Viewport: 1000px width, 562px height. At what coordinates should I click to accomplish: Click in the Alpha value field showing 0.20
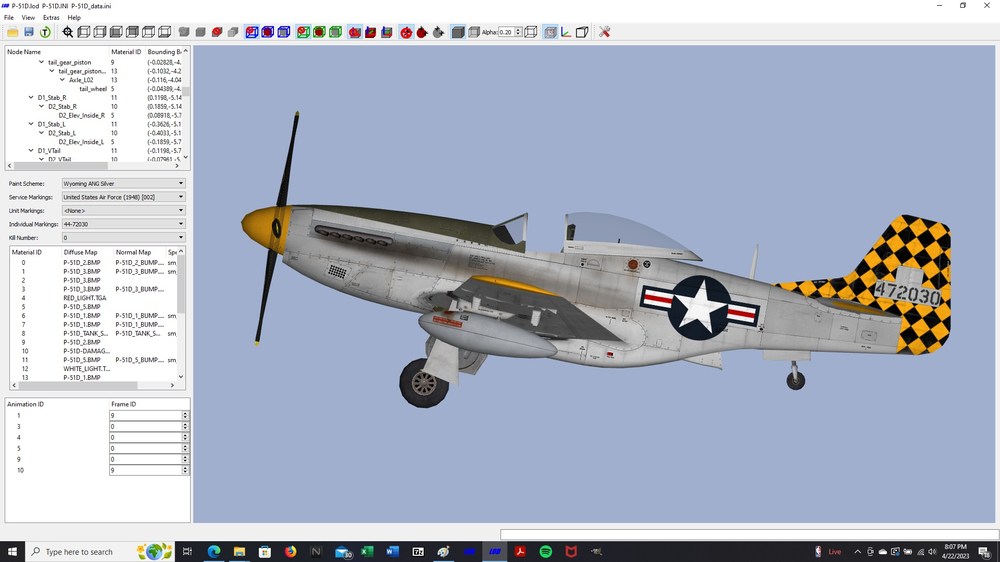click(x=506, y=32)
